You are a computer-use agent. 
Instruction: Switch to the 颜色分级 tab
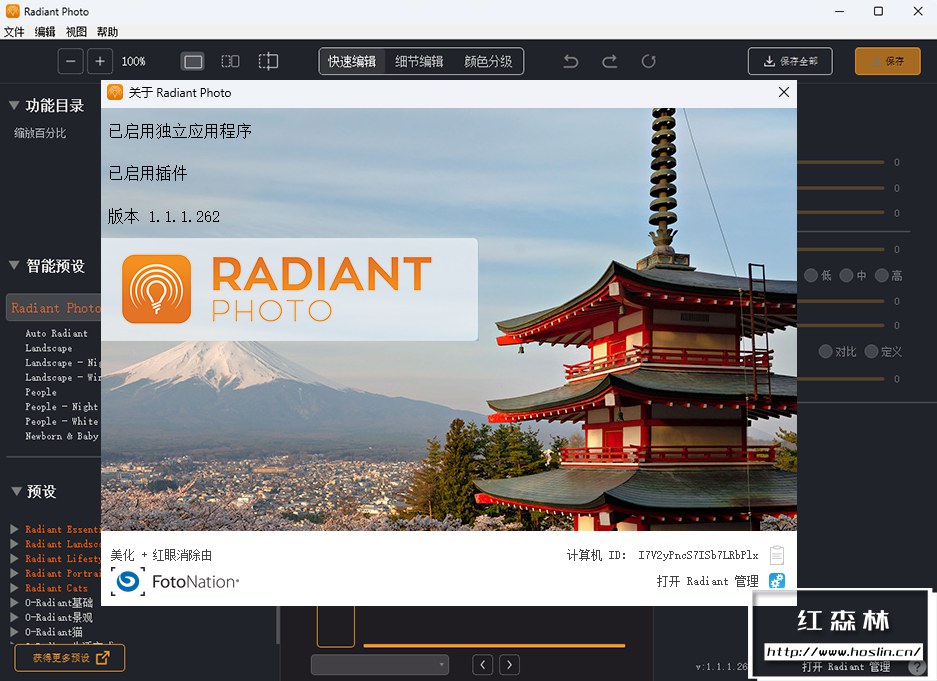point(488,62)
